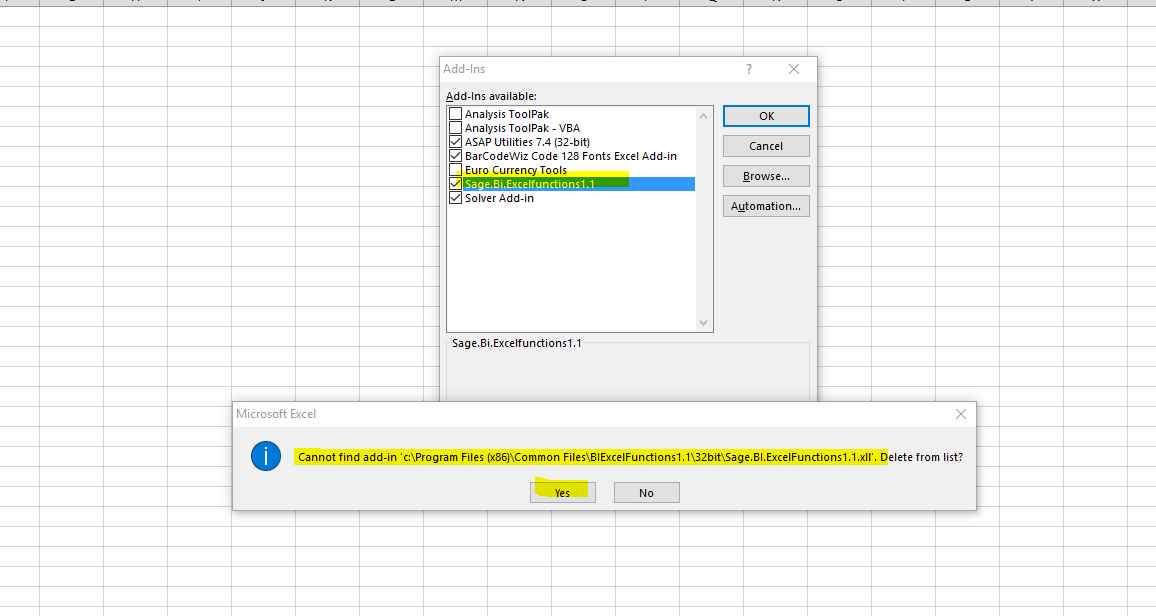Select the Euro Currency Tools entry text

pos(515,170)
